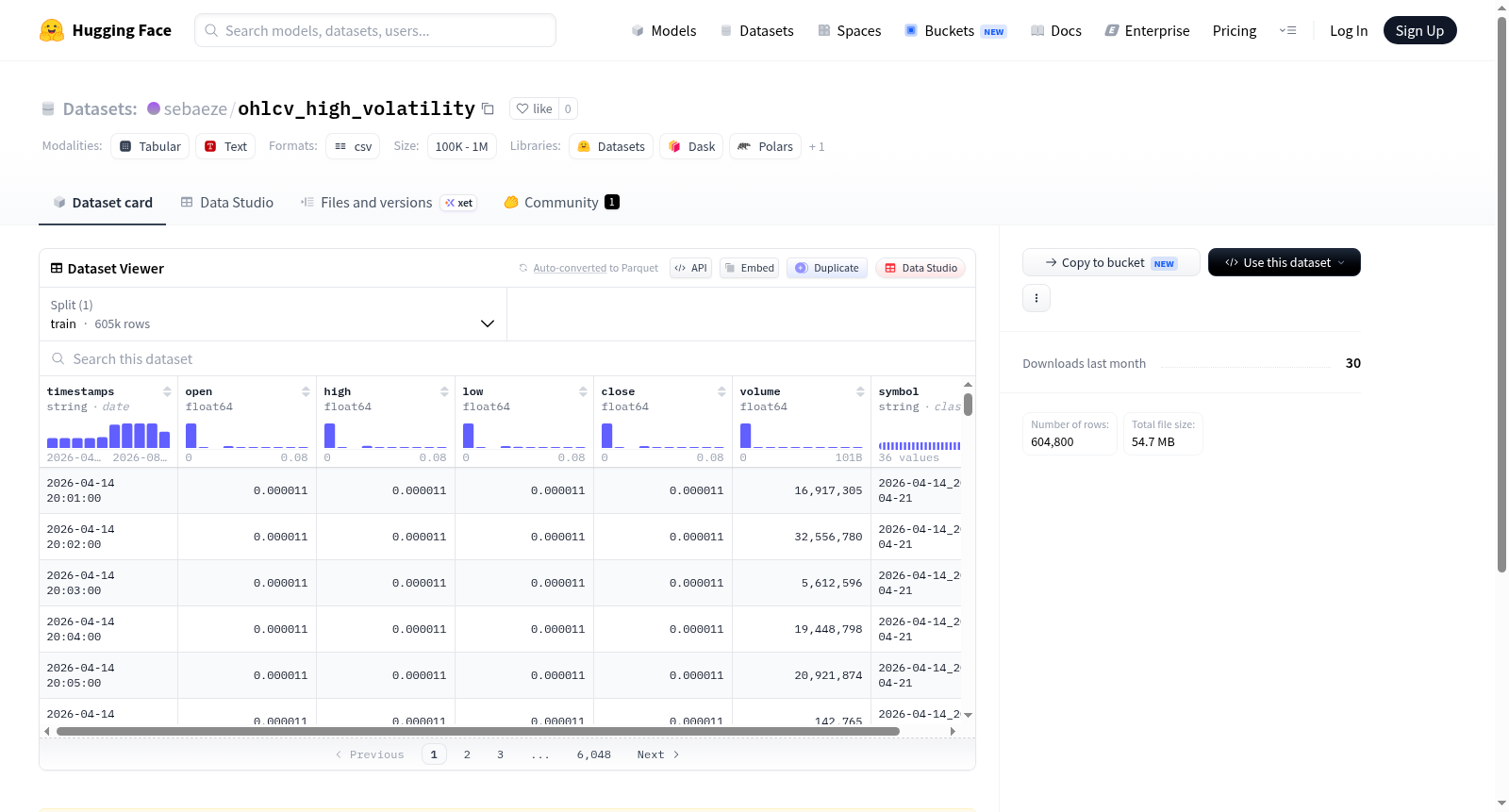Click the volume column histogram
This screenshot has height=812, width=1509.
(x=802, y=435)
